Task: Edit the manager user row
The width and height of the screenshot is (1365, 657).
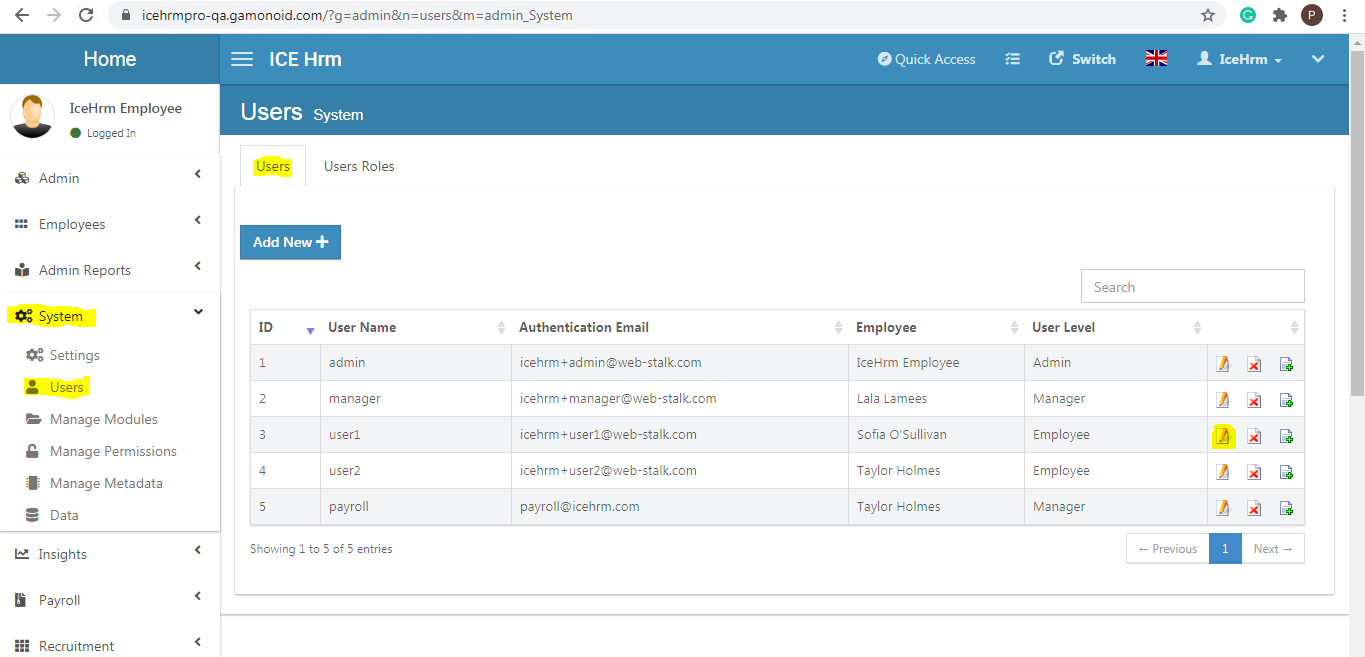Action: pos(1222,400)
